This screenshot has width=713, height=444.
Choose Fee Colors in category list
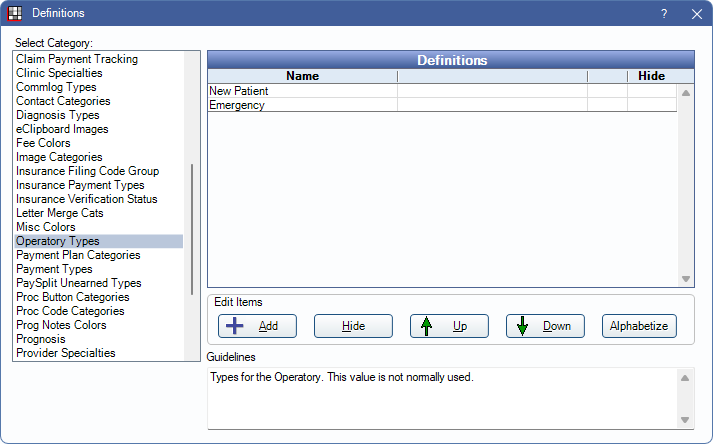click(x=43, y=143)
